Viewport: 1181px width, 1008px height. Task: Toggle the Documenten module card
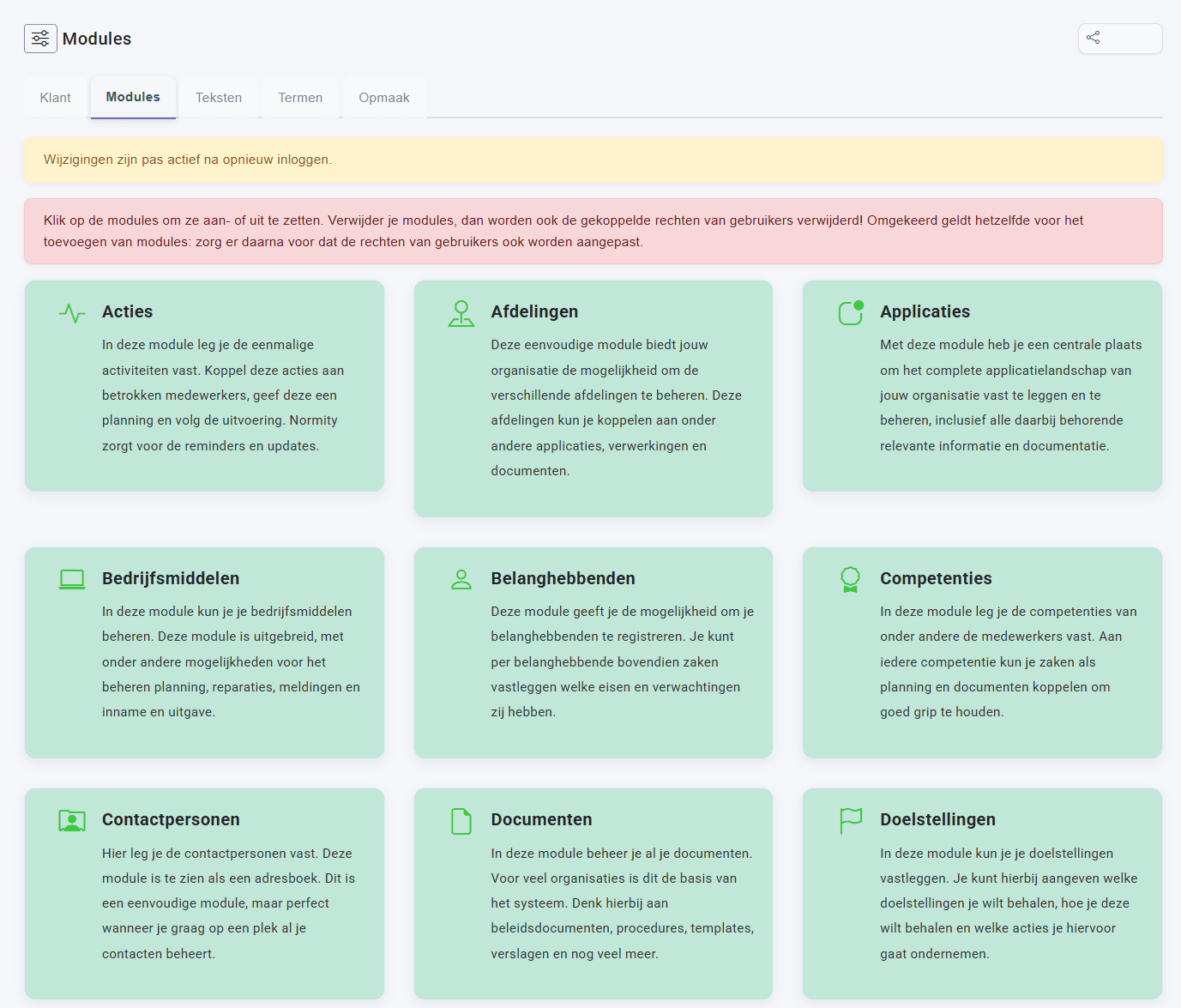coord(594,894)
